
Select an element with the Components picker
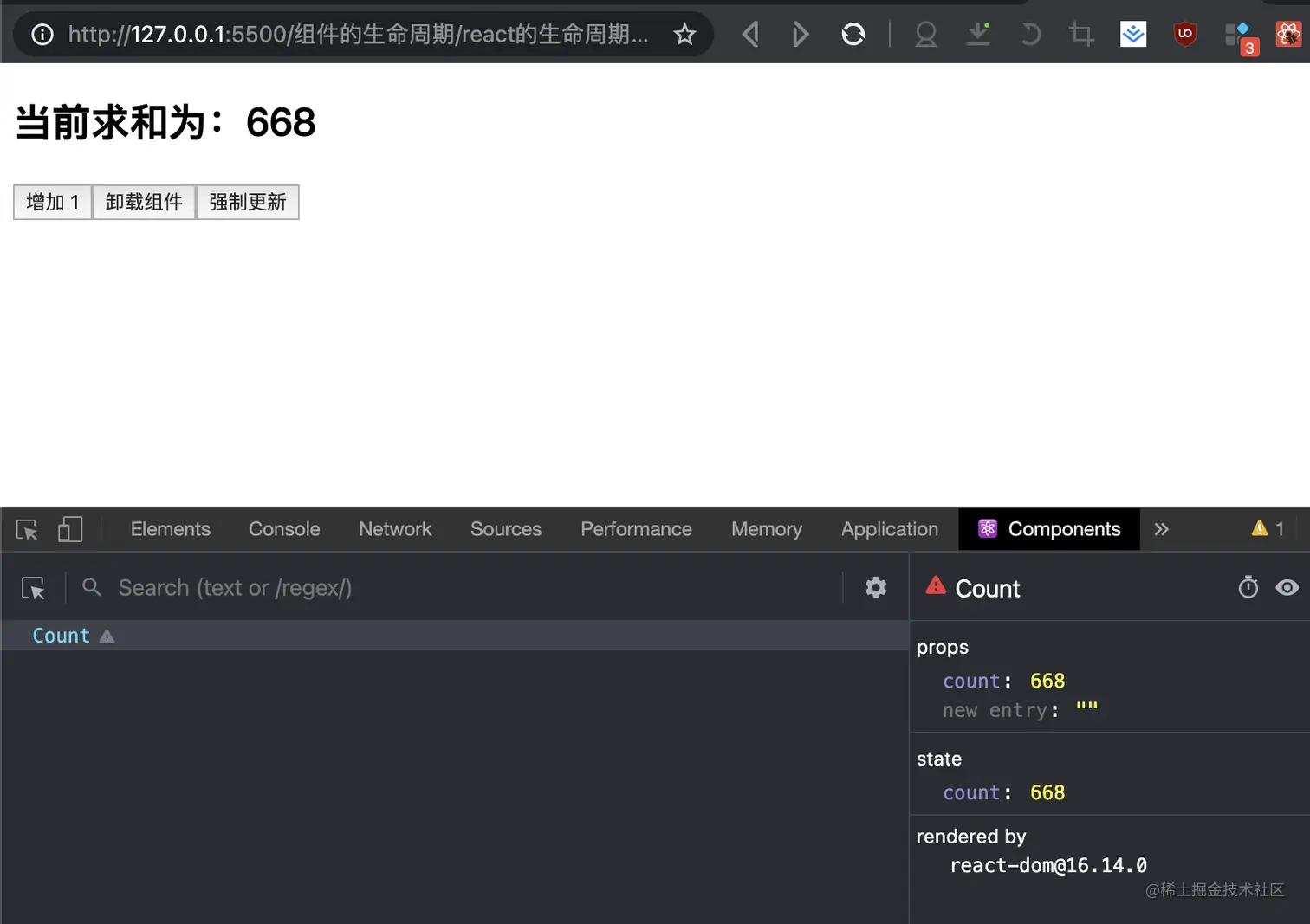33,588
